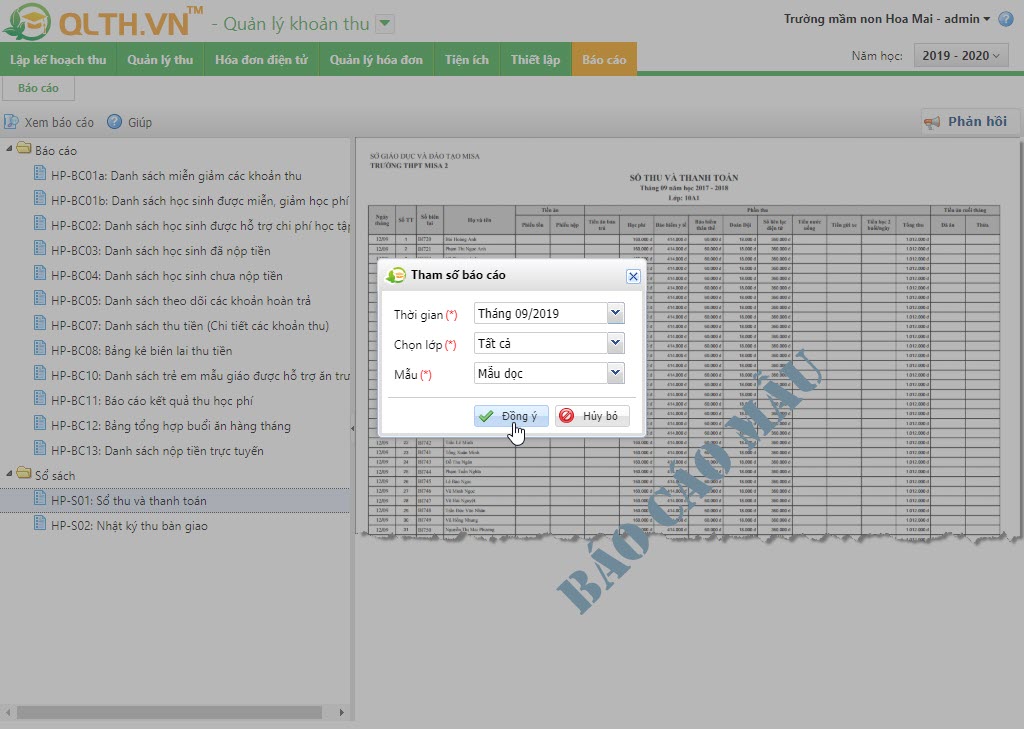This screenshot has height=729, width=1024.
Task: Collapse the Sổ sách tree node
Action: [x=9, y=474]
